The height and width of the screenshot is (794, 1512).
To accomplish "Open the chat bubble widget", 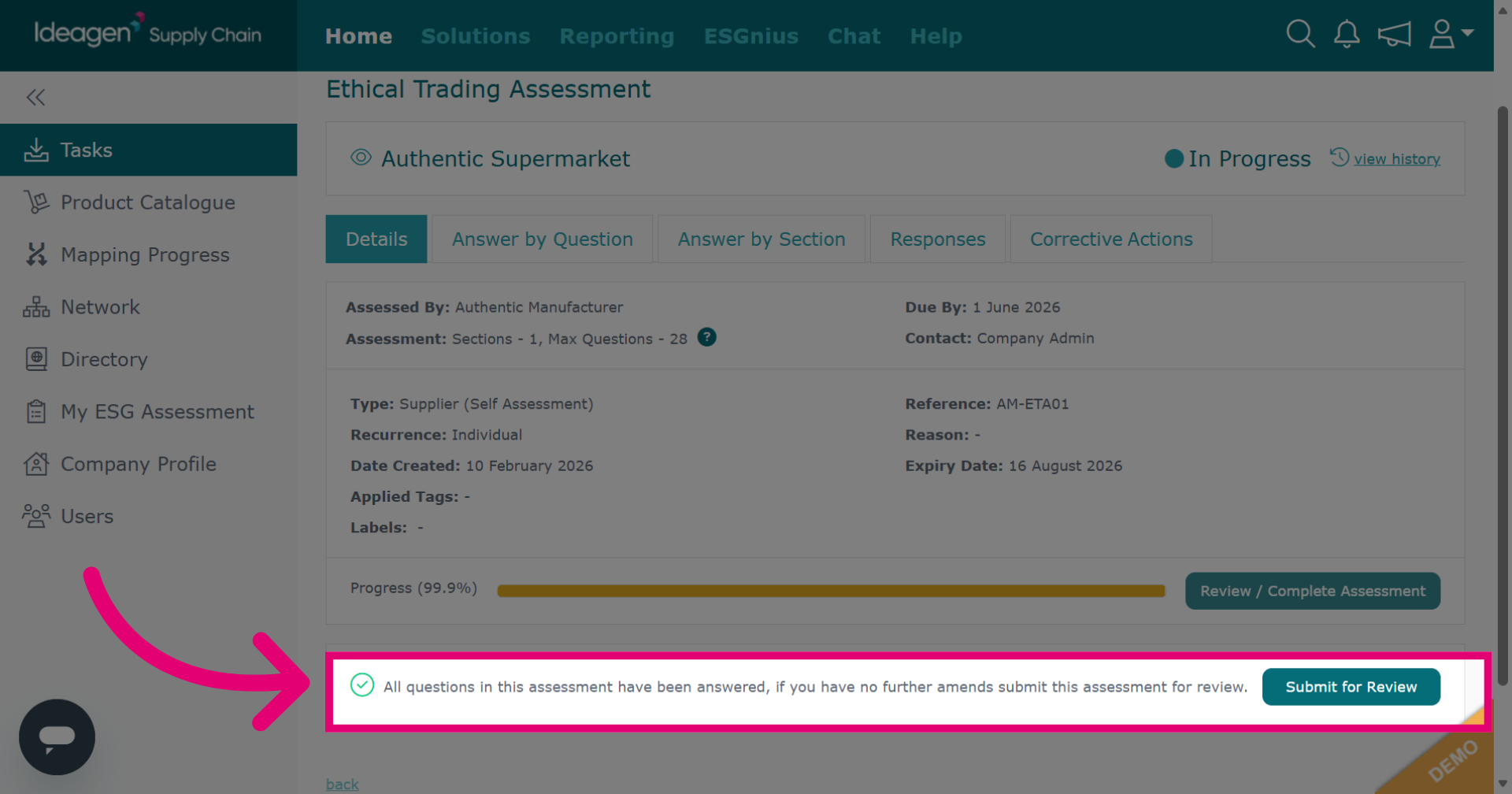I will click(57, 737).
